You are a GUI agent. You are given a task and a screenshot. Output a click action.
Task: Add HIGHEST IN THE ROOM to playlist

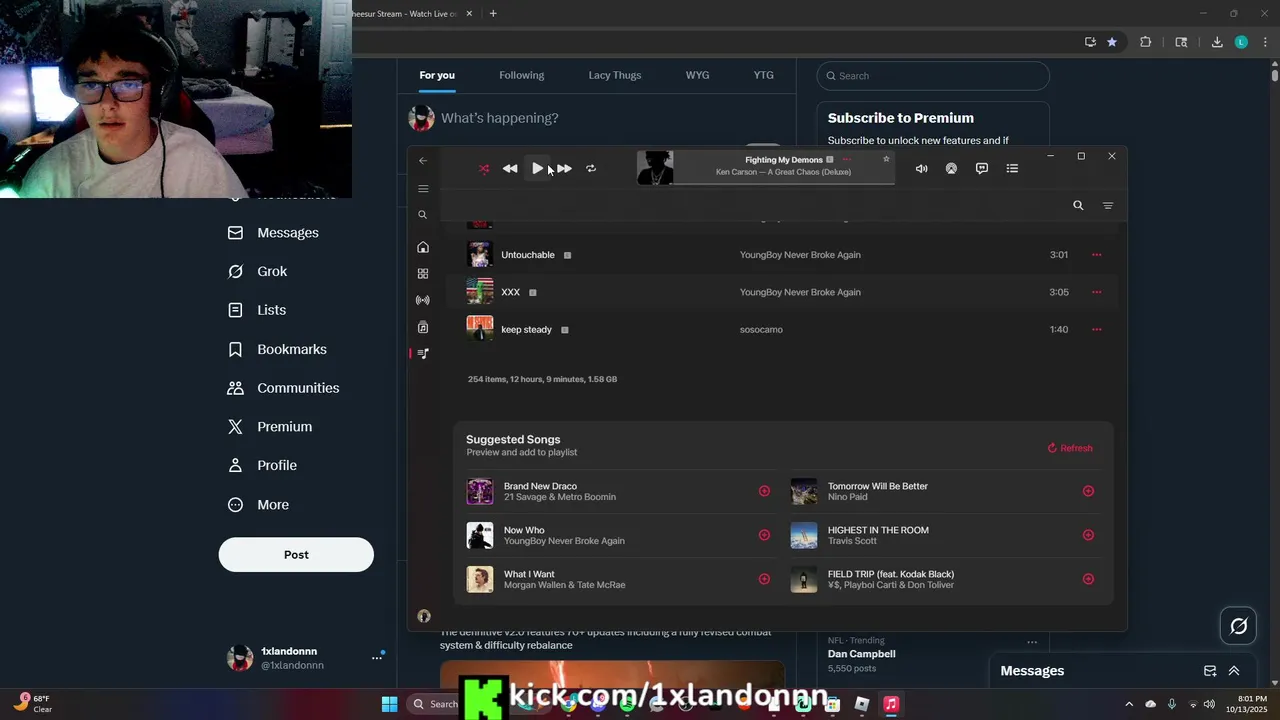coord(1088,535)
